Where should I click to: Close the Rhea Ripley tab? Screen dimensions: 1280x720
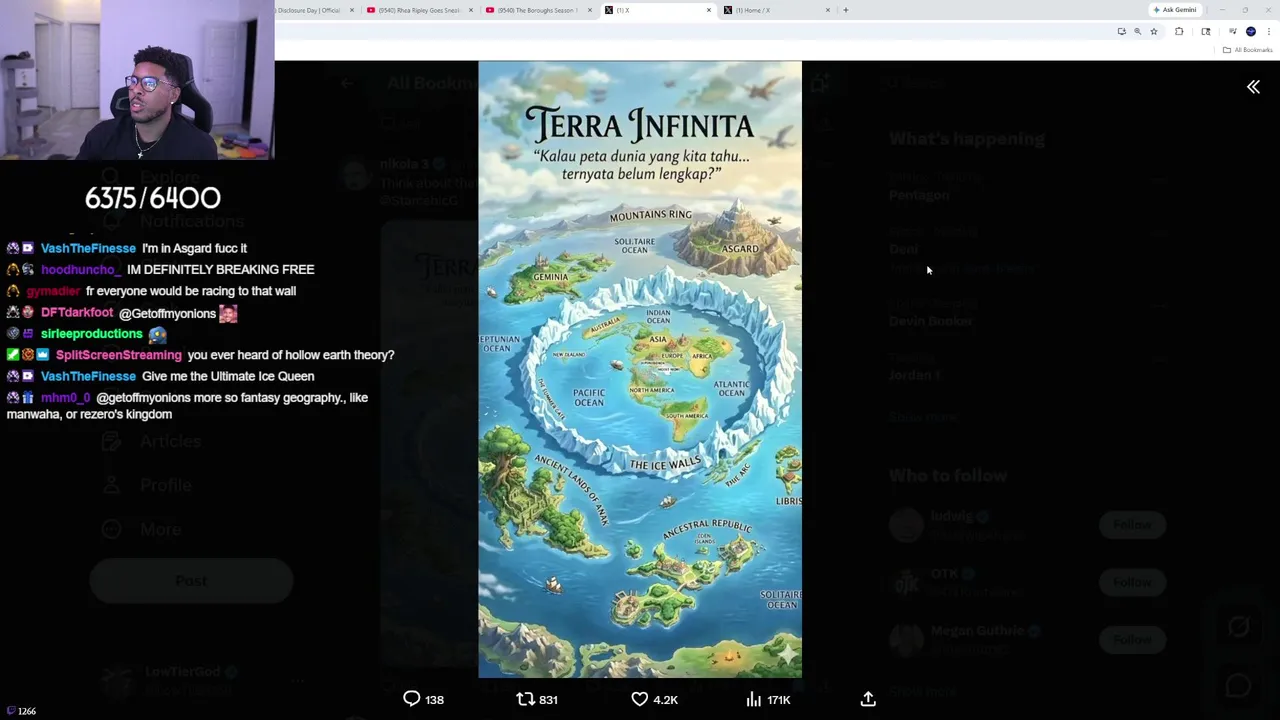click(x=471, y=10)
